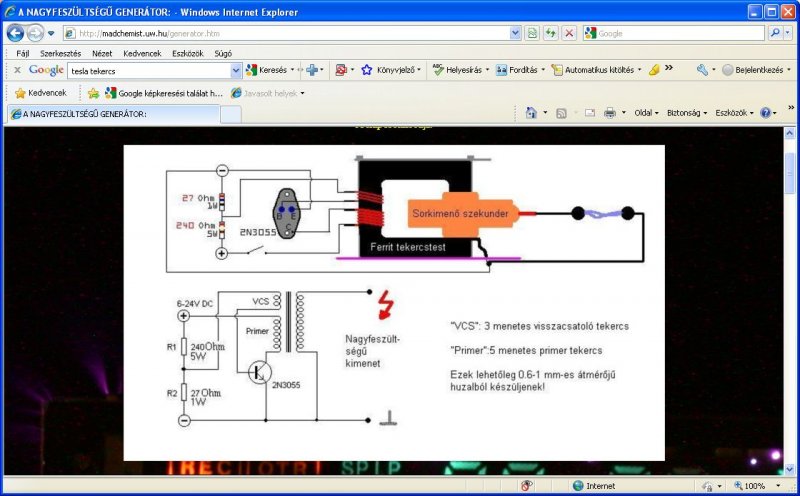
Task: Click the RSS feeds icon
Action: coord(561,113)
